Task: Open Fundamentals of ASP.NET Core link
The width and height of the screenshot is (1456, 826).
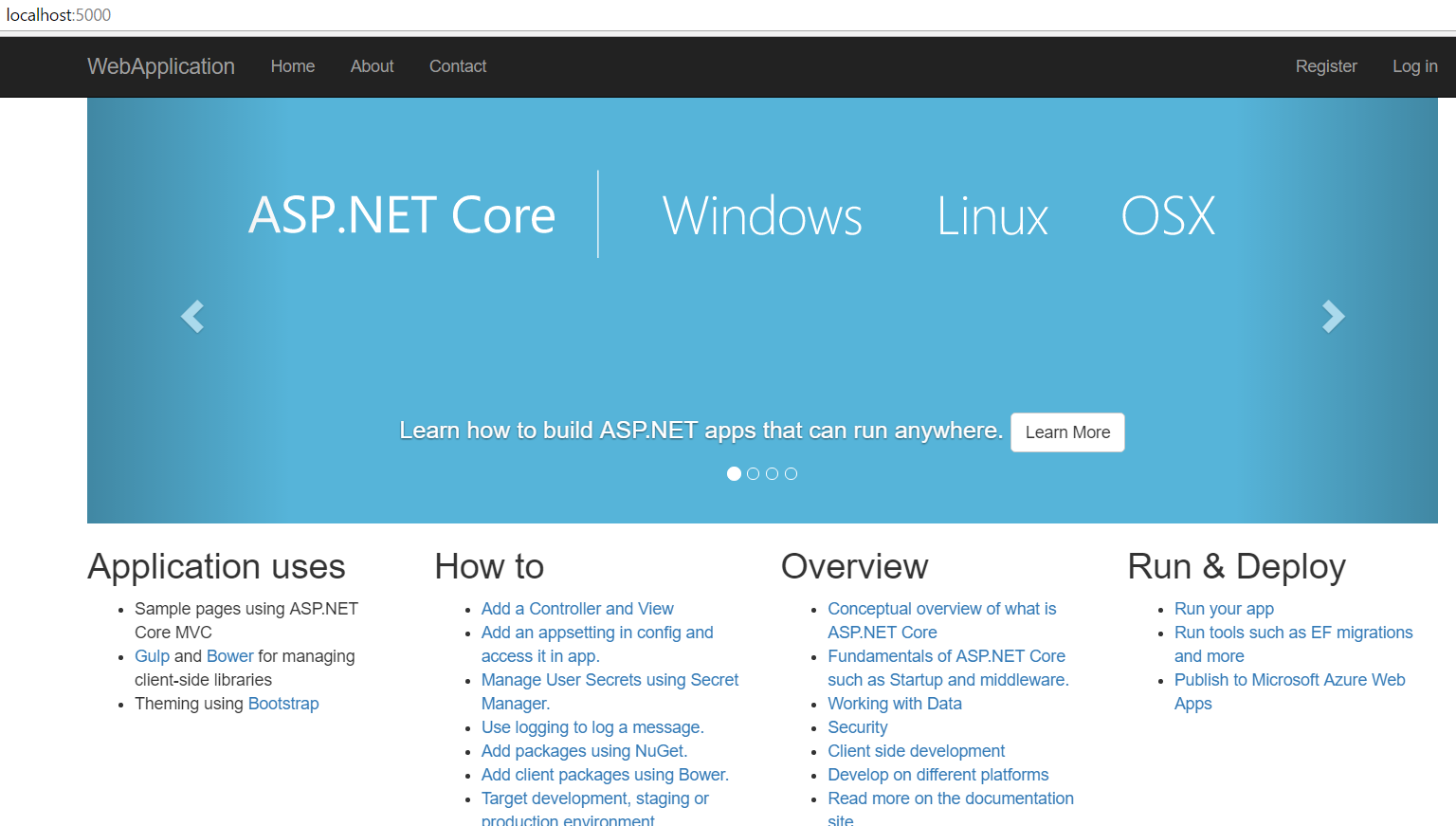Action: [x=948, y=668]
